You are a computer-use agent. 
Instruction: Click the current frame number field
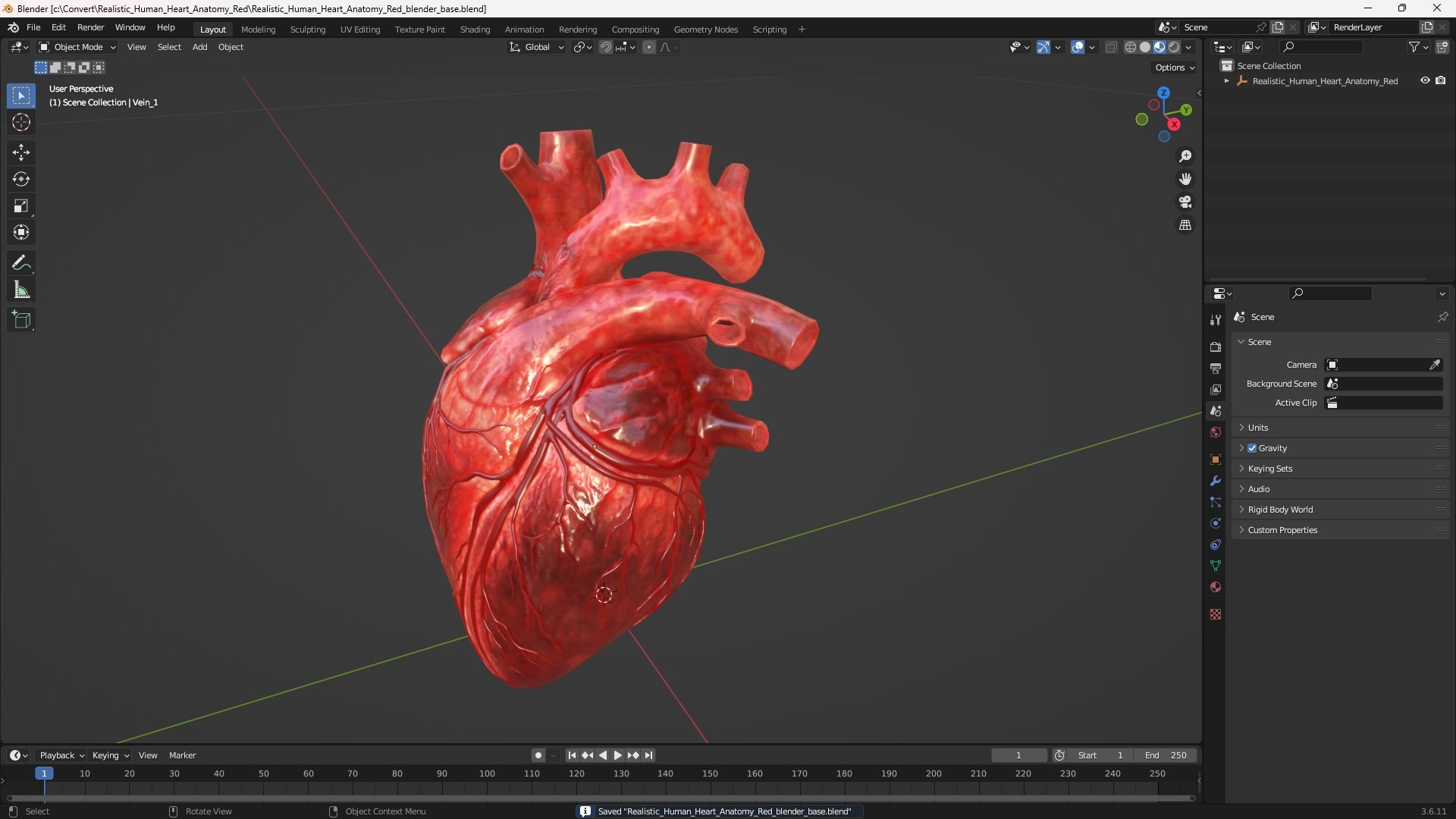coord(1018,755)
